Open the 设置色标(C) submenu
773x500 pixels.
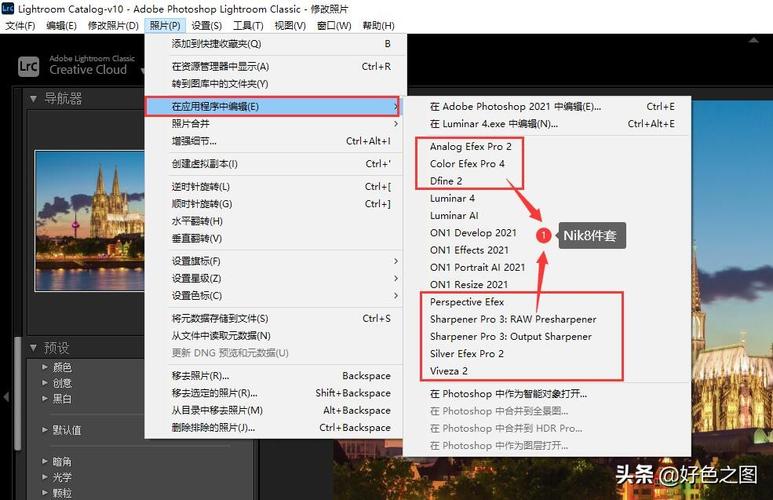[275, 296]
